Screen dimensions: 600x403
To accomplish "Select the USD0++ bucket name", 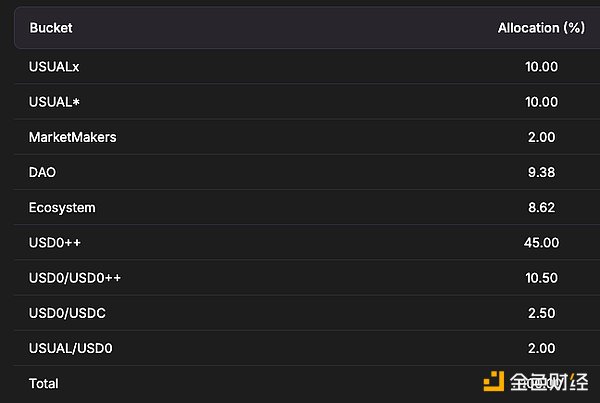I will (55, 242).
